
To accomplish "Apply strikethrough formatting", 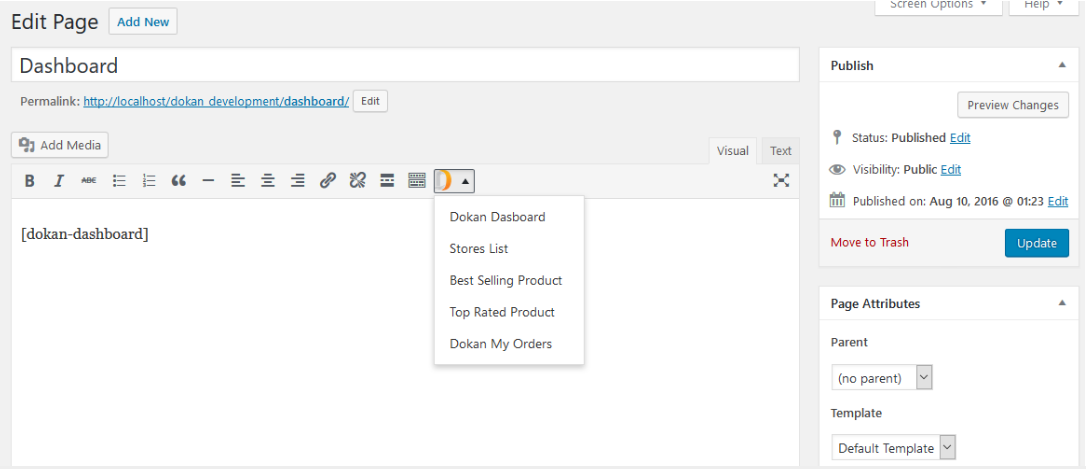I will coord(89,182).
